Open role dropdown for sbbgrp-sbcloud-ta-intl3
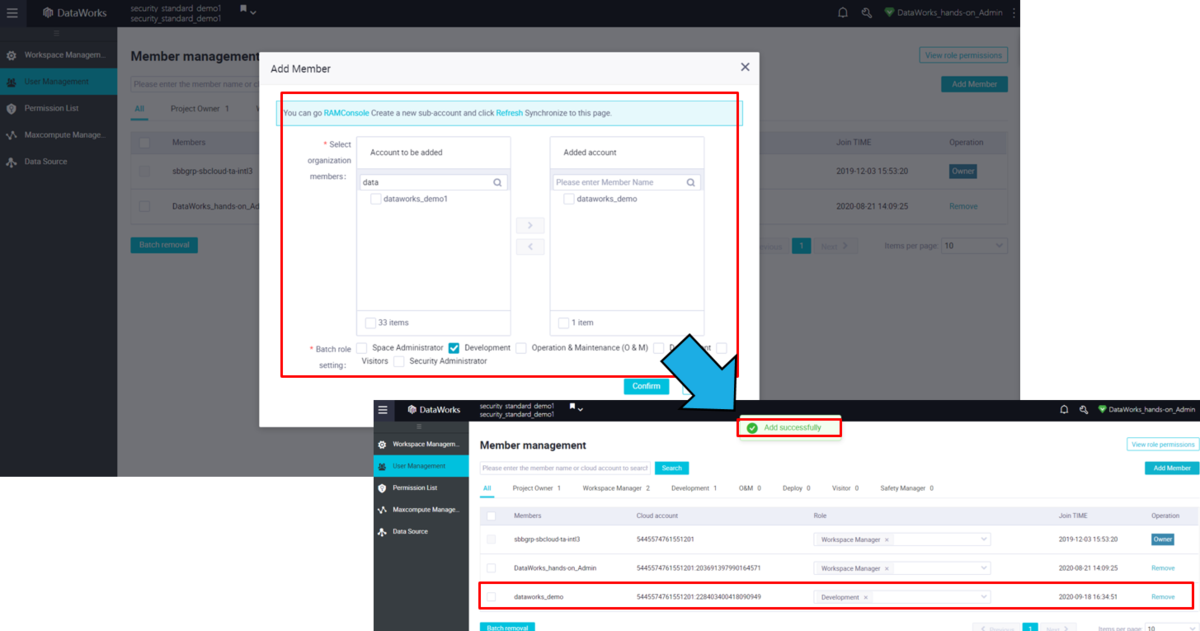This screenshot has width=1200, height=631. pyautogui.click(x=984, y=540)
